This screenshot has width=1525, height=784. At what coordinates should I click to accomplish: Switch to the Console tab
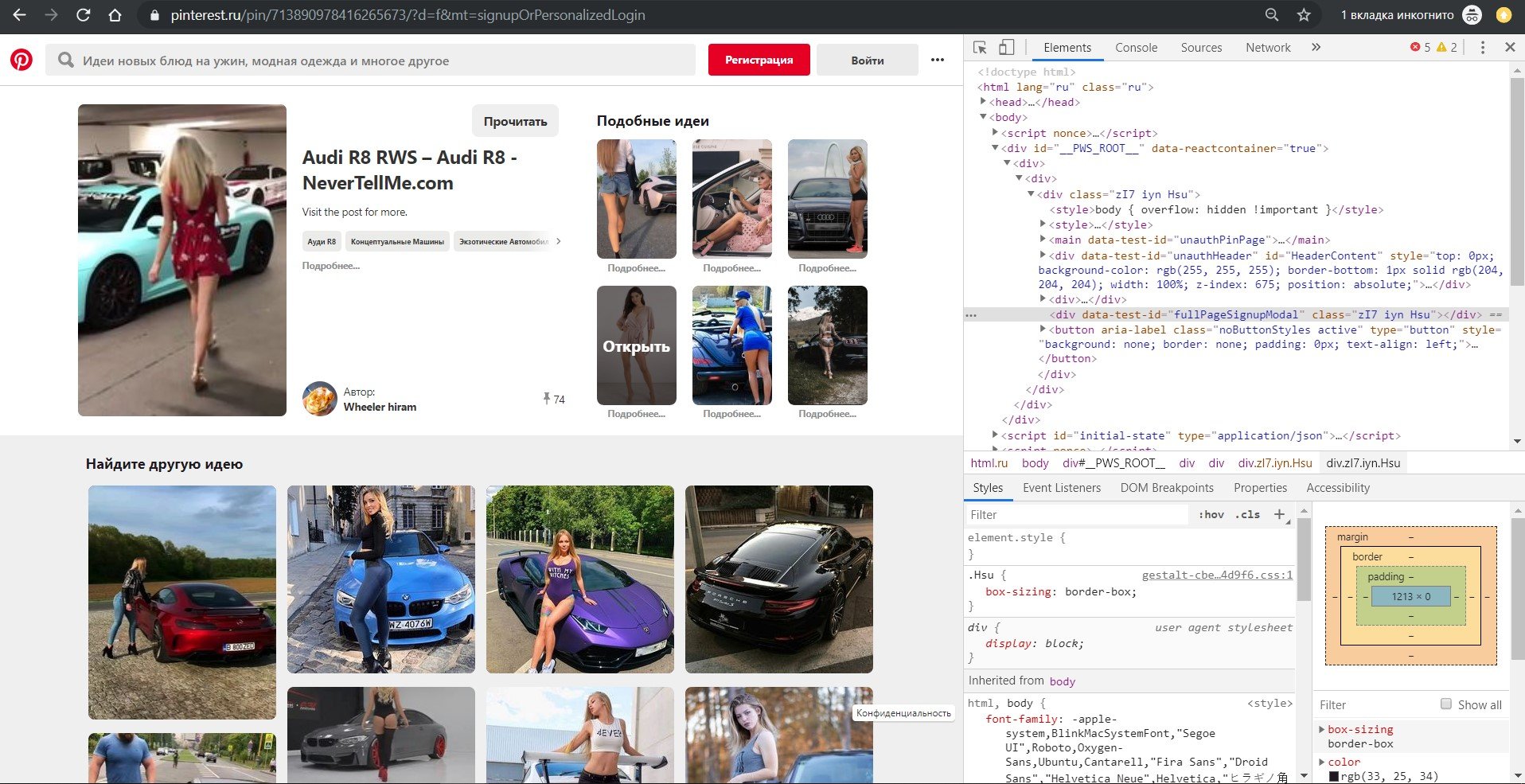pyautogui.click(x=1136, y=48)
